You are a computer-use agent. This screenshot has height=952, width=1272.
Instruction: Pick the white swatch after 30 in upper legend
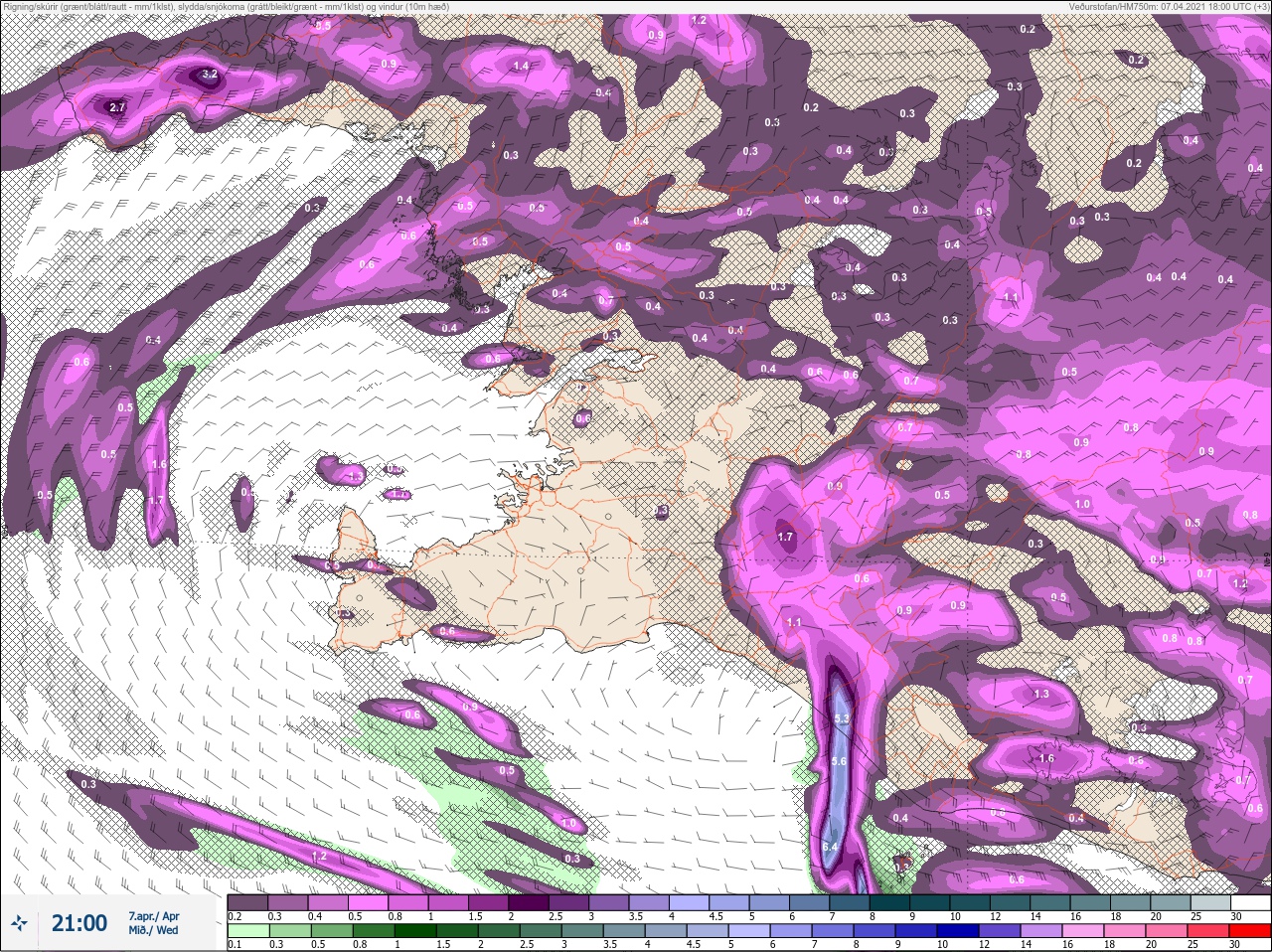pos(1249,902)
